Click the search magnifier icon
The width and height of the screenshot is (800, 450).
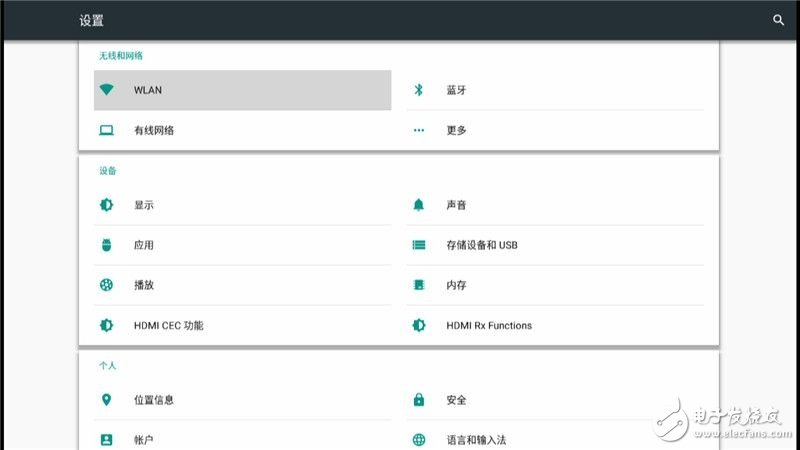tap(779, 20)
